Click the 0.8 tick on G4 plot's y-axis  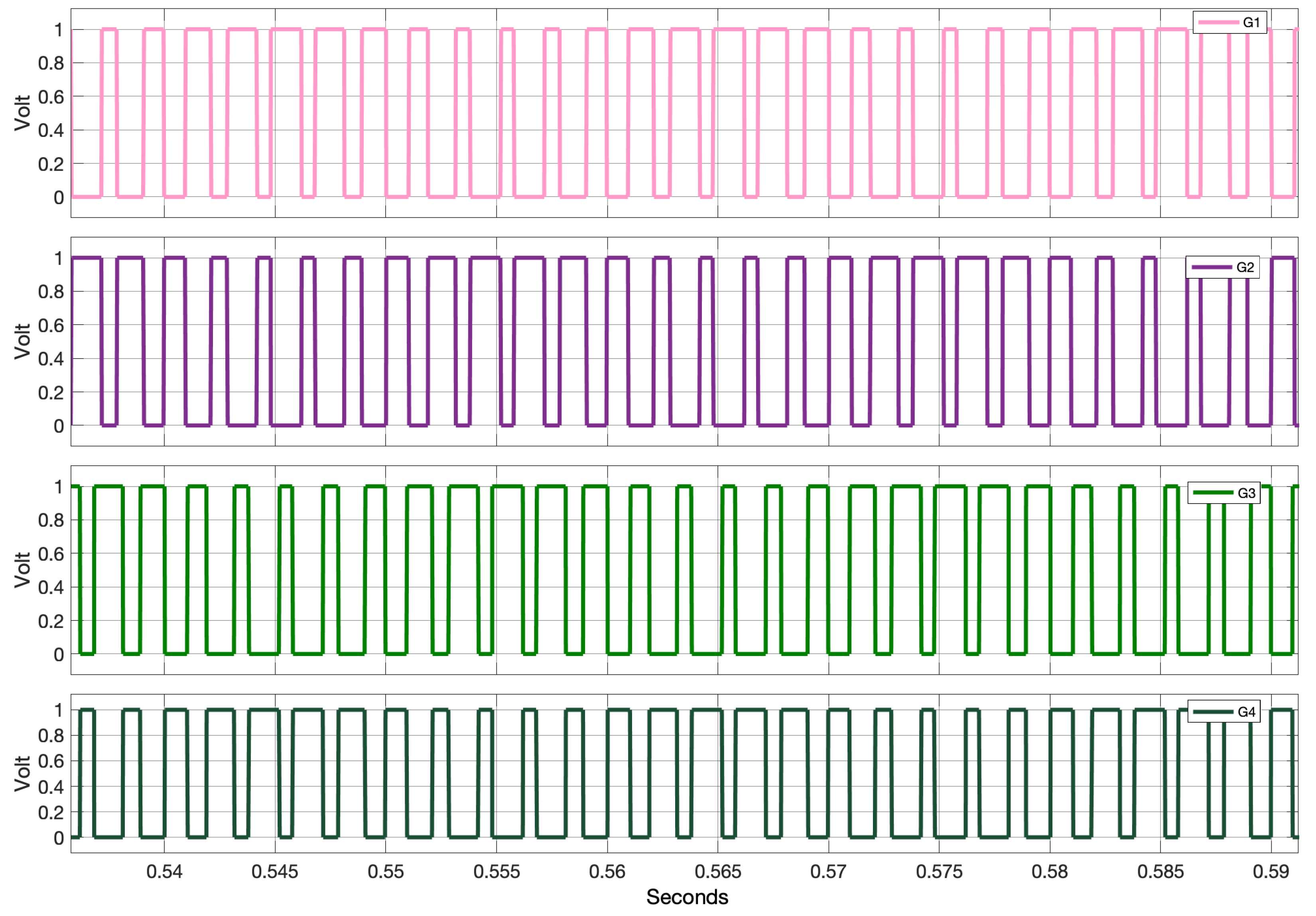pos(51,735)
